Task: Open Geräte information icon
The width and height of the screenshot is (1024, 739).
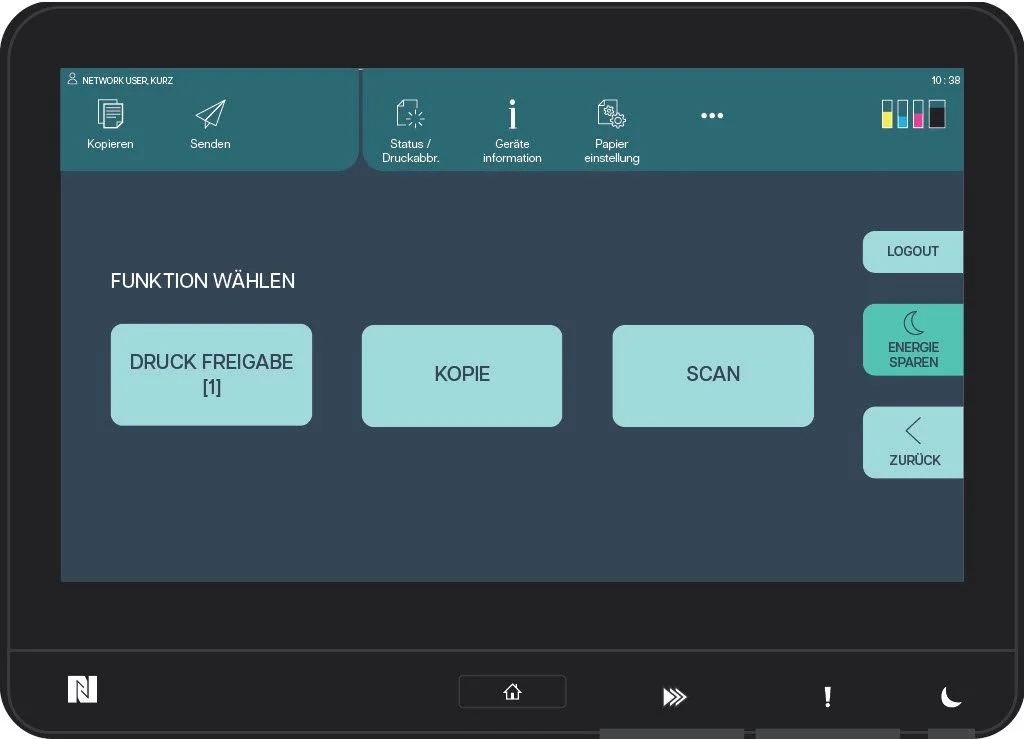Action: point(512,114)
